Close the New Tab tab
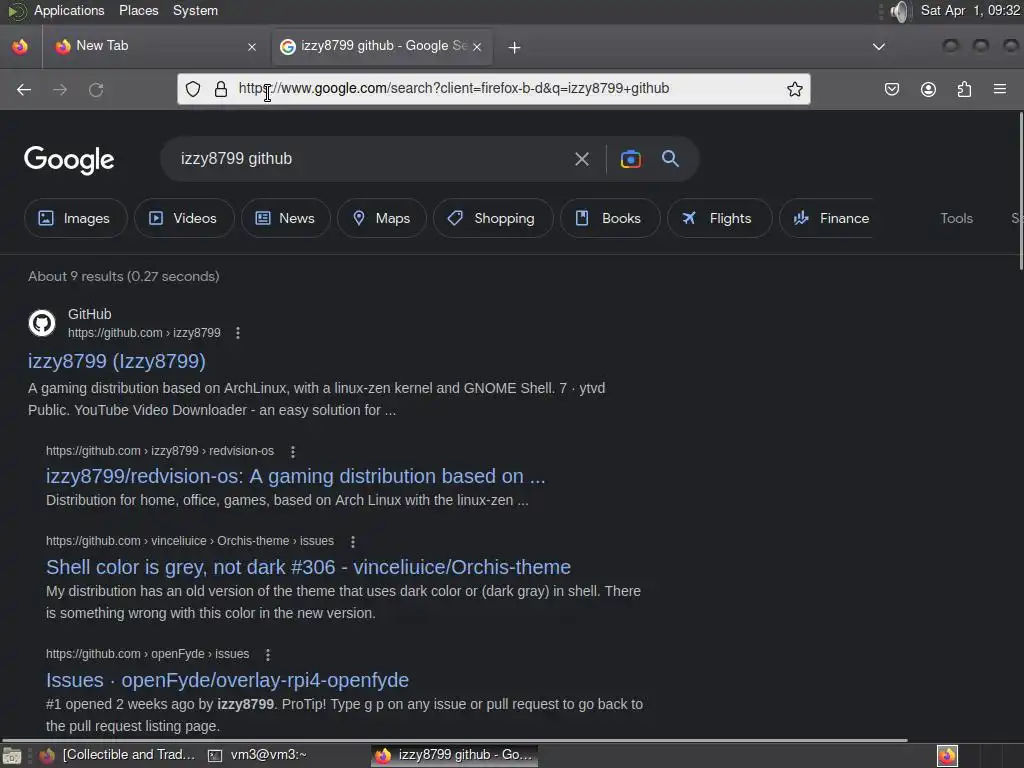This screenshot has width=1024, height=768. [252, 46]
